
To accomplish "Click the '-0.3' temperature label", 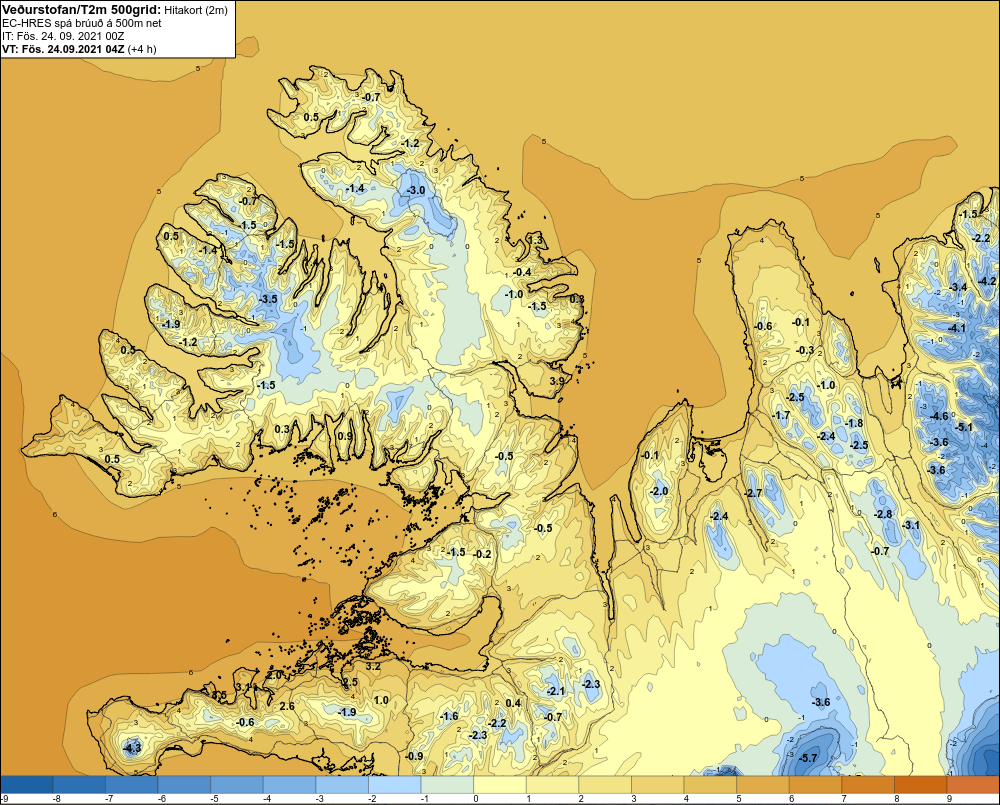I will tap(805, 350).
